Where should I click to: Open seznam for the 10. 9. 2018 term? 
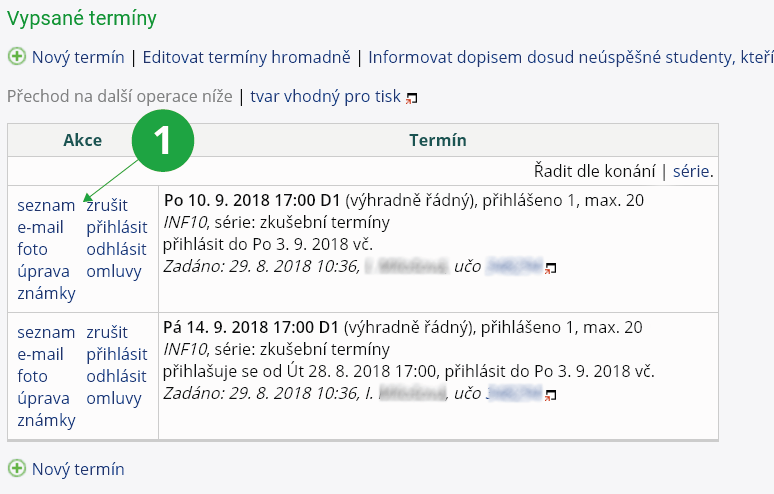pos(46,206)
